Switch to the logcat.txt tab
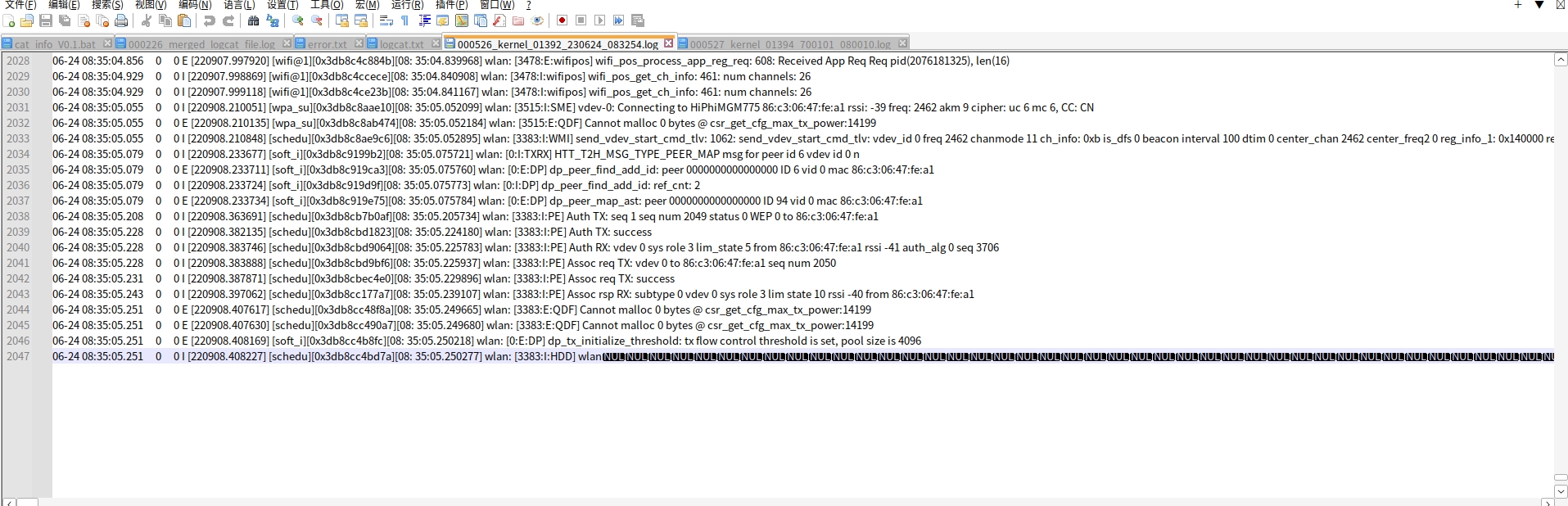 [402, 44]
